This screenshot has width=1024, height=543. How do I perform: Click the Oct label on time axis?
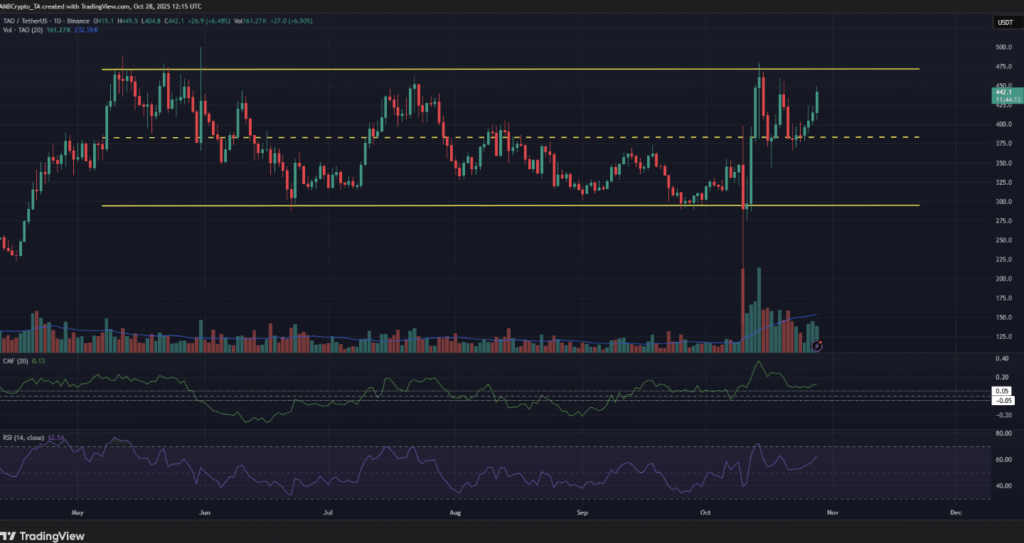[706, 512]
